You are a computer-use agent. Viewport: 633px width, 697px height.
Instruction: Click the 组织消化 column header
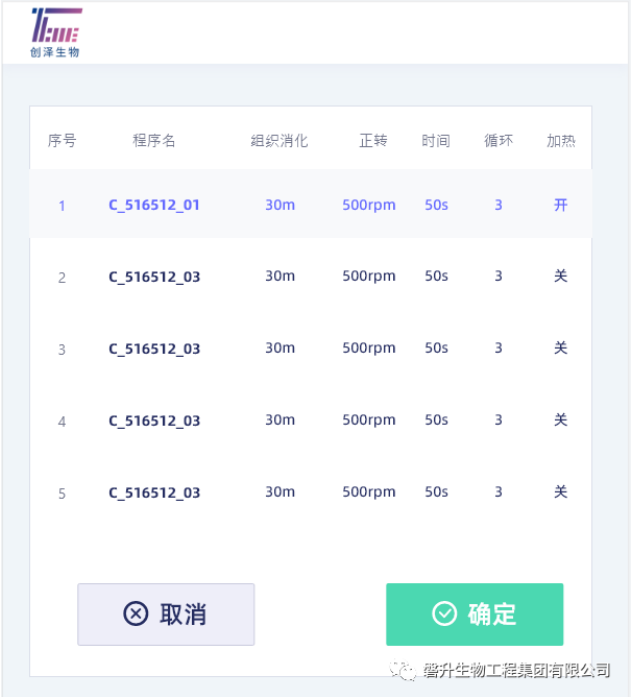(x=279, y=140)
